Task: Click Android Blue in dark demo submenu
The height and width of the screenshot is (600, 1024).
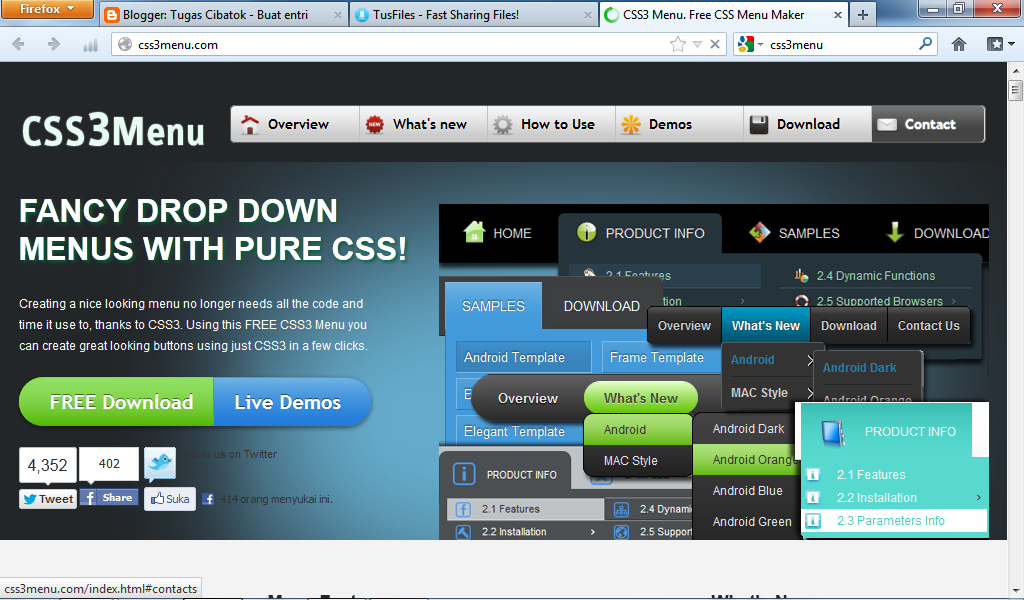Action: tap(747, 490)
